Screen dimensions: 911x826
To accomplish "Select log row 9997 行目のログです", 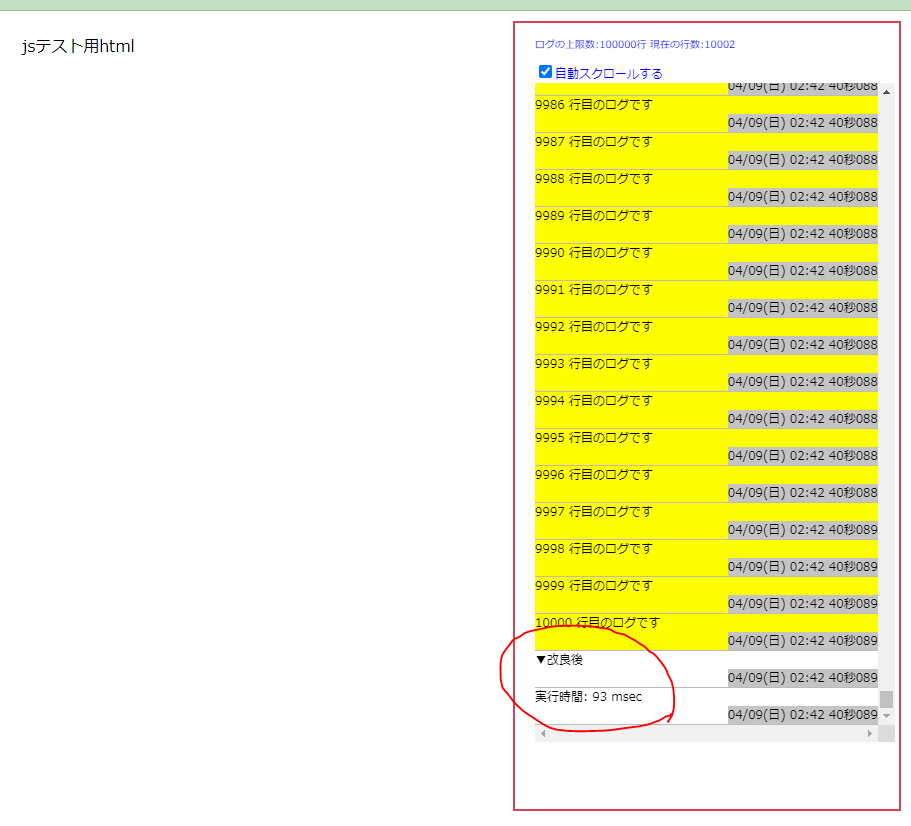I will click(706, 521).
